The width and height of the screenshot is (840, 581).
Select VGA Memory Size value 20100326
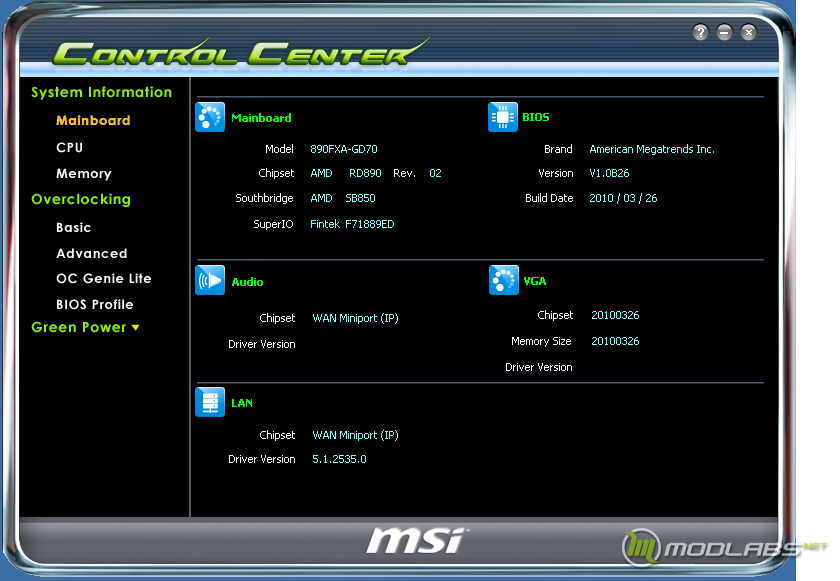tap(615, 341)
